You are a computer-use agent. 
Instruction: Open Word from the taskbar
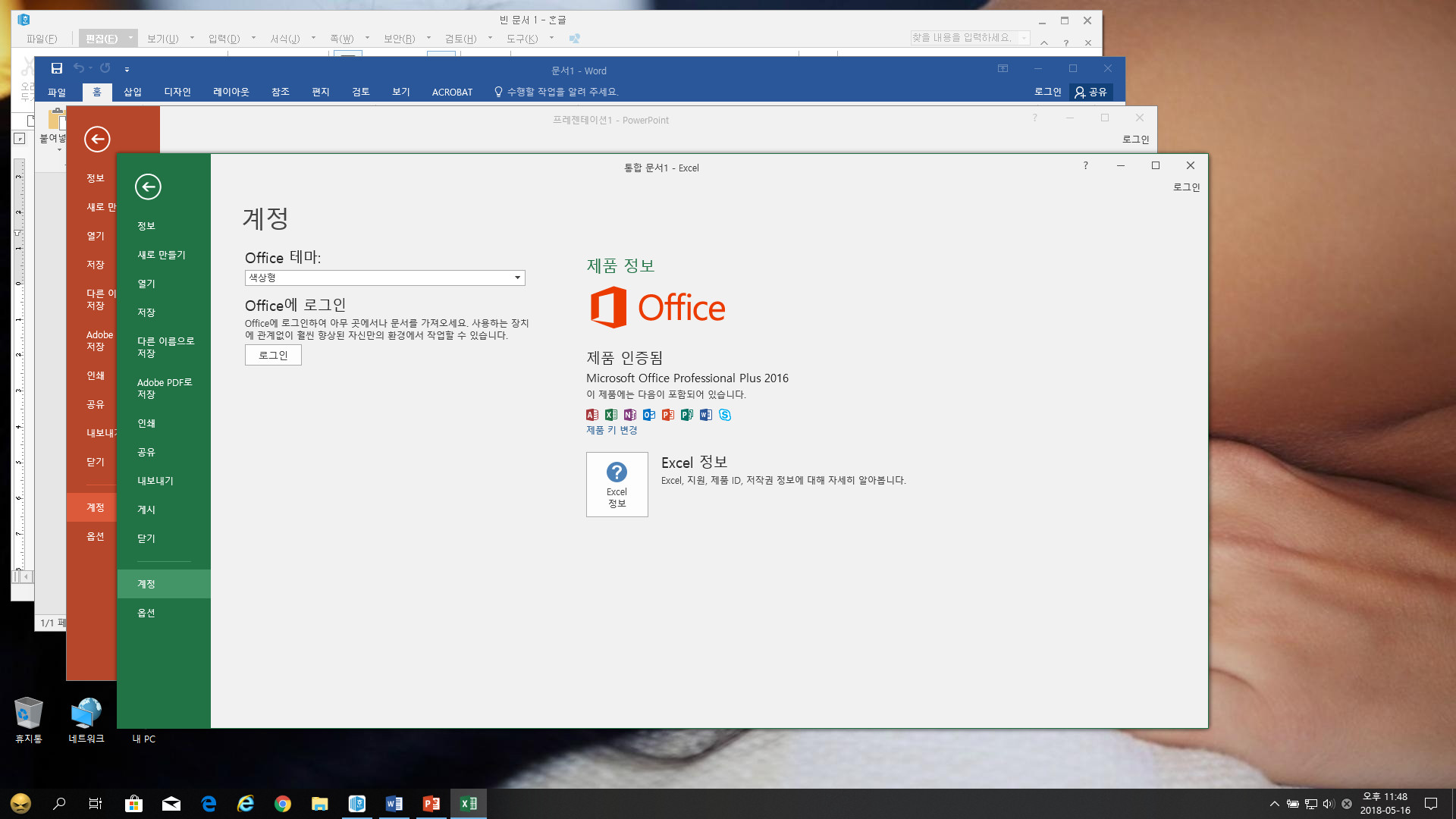point(394,804)
